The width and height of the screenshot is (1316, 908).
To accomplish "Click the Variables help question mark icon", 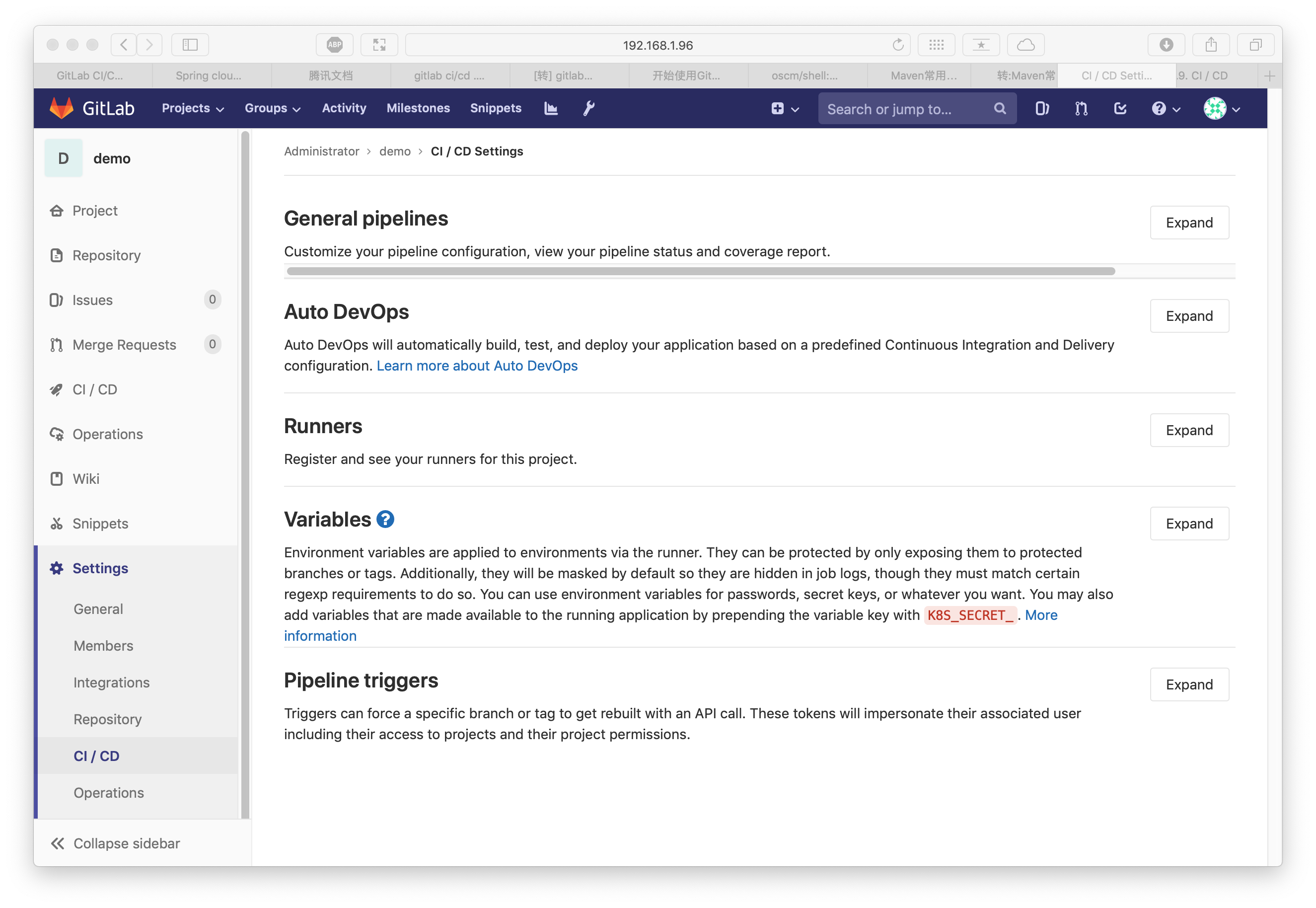I will 385,520.
